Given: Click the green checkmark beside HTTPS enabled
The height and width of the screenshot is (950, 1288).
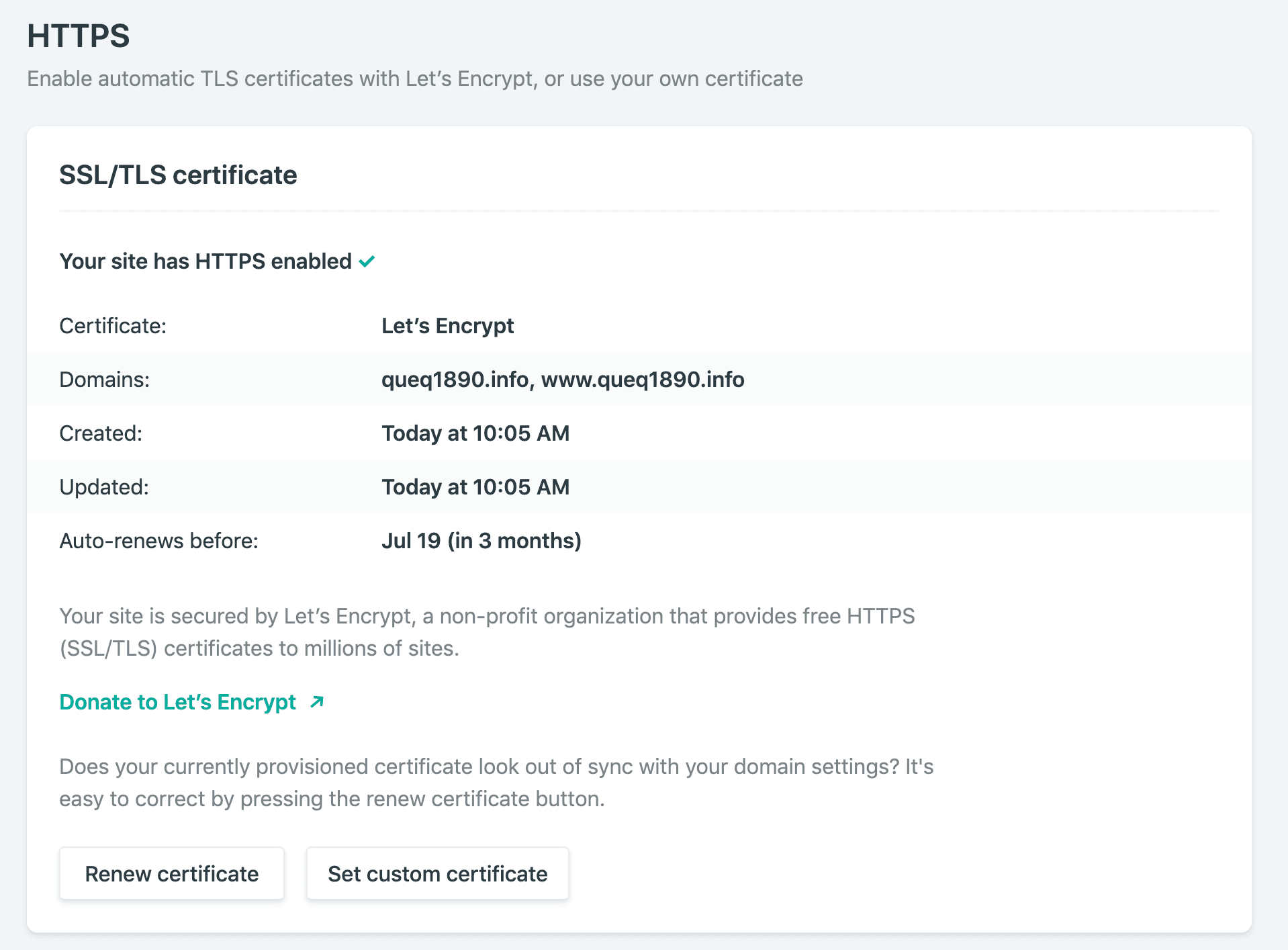Looking at the screenshot, I should [367, 261].
